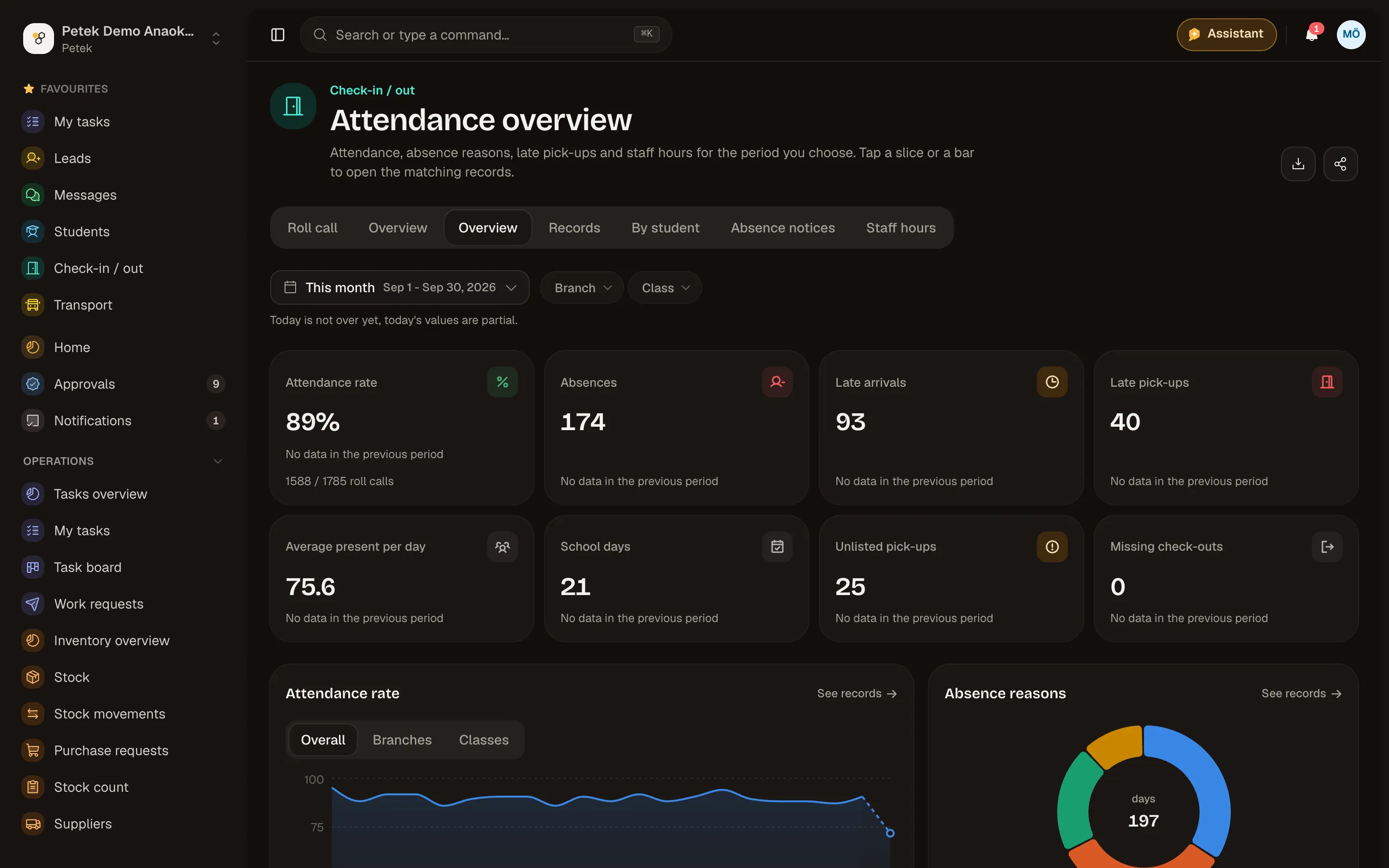
Task: Switch to the Records tab
Action: (574, 228)
